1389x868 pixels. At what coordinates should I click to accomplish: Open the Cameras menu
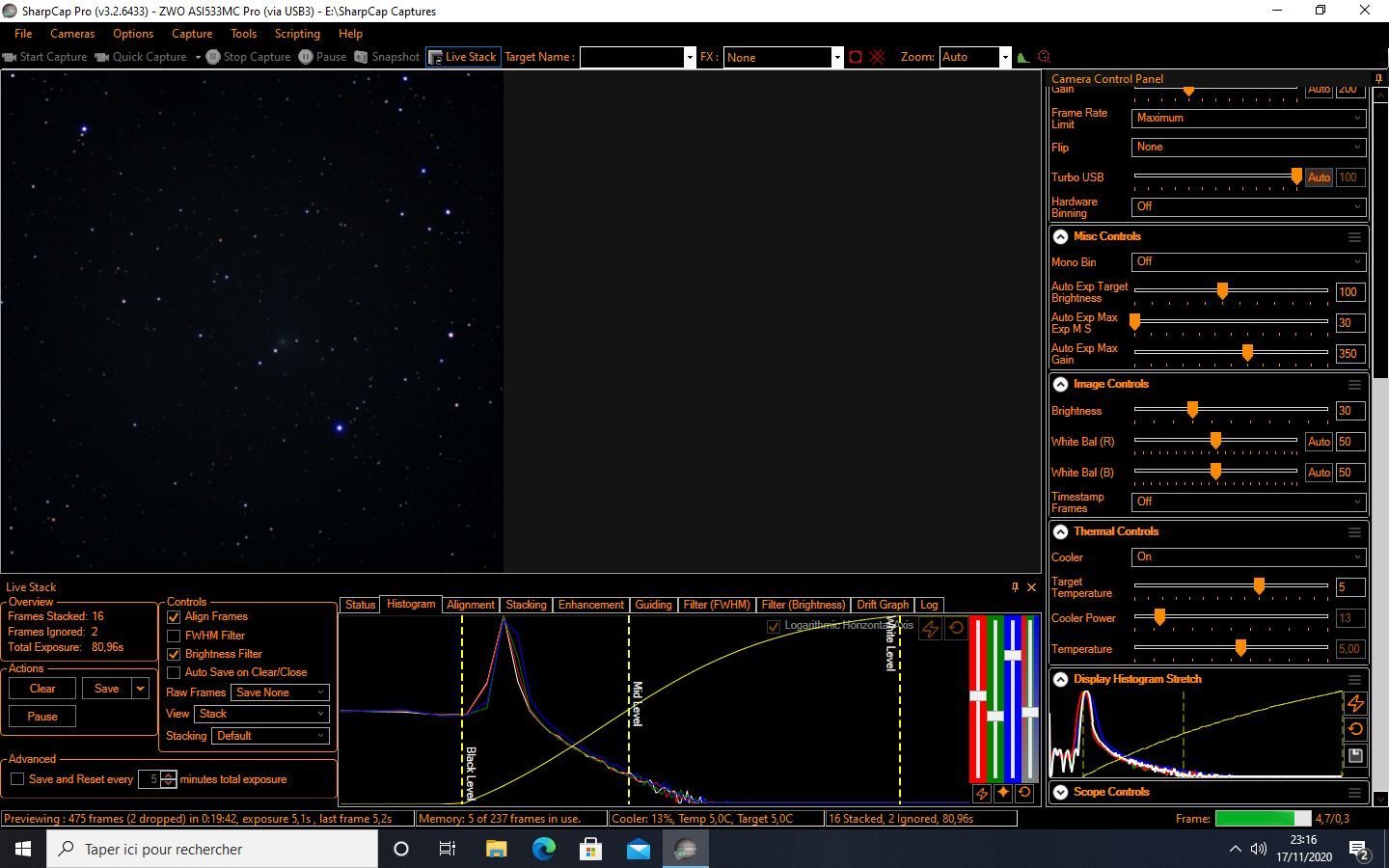pyautogui.click(x=72, y=34)
